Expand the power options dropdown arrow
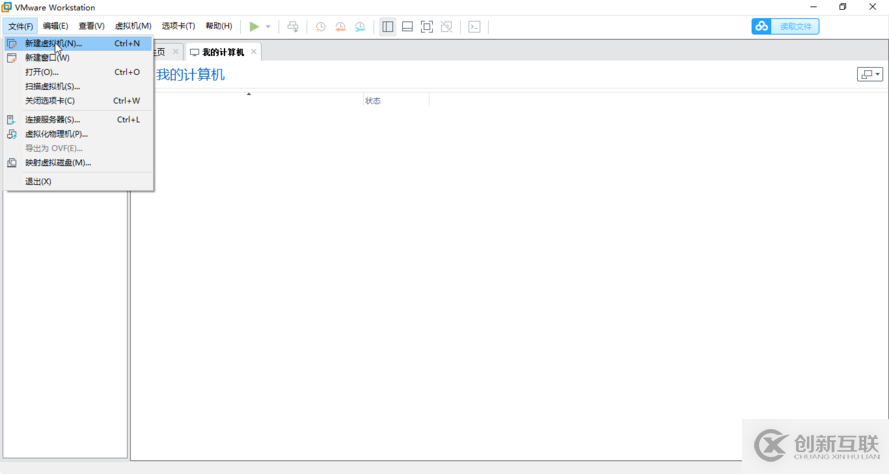Screen dimensions: 889x474 tap(268, 27)
